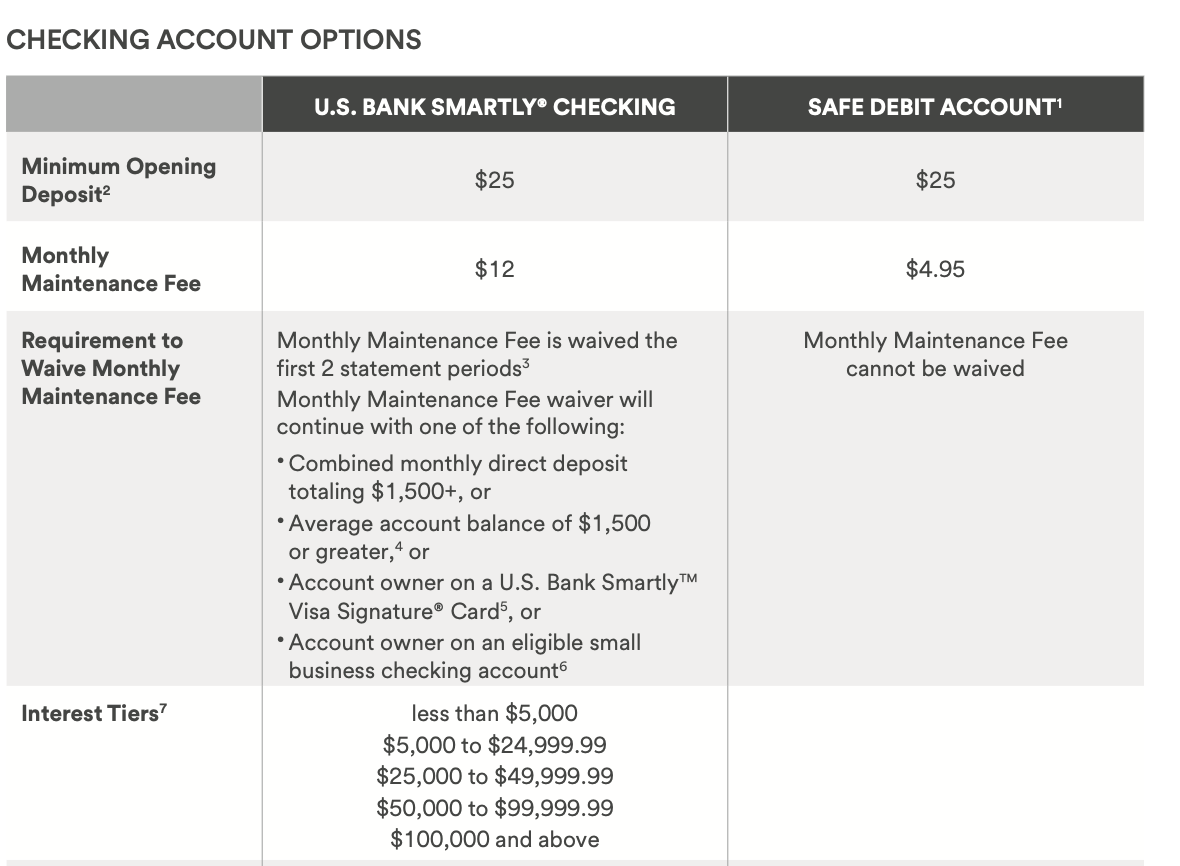1180x866 pixels.
Task: Click the $100,000 and above tier
Action: pos(494,839)
